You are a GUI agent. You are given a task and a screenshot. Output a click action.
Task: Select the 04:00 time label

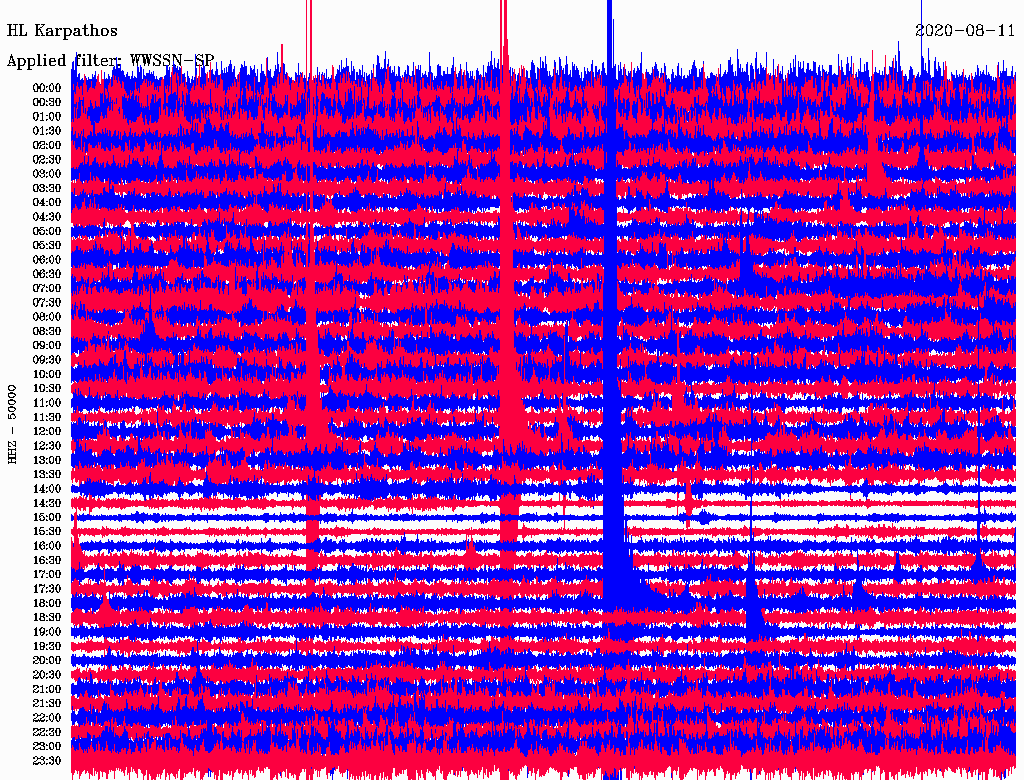47,203
